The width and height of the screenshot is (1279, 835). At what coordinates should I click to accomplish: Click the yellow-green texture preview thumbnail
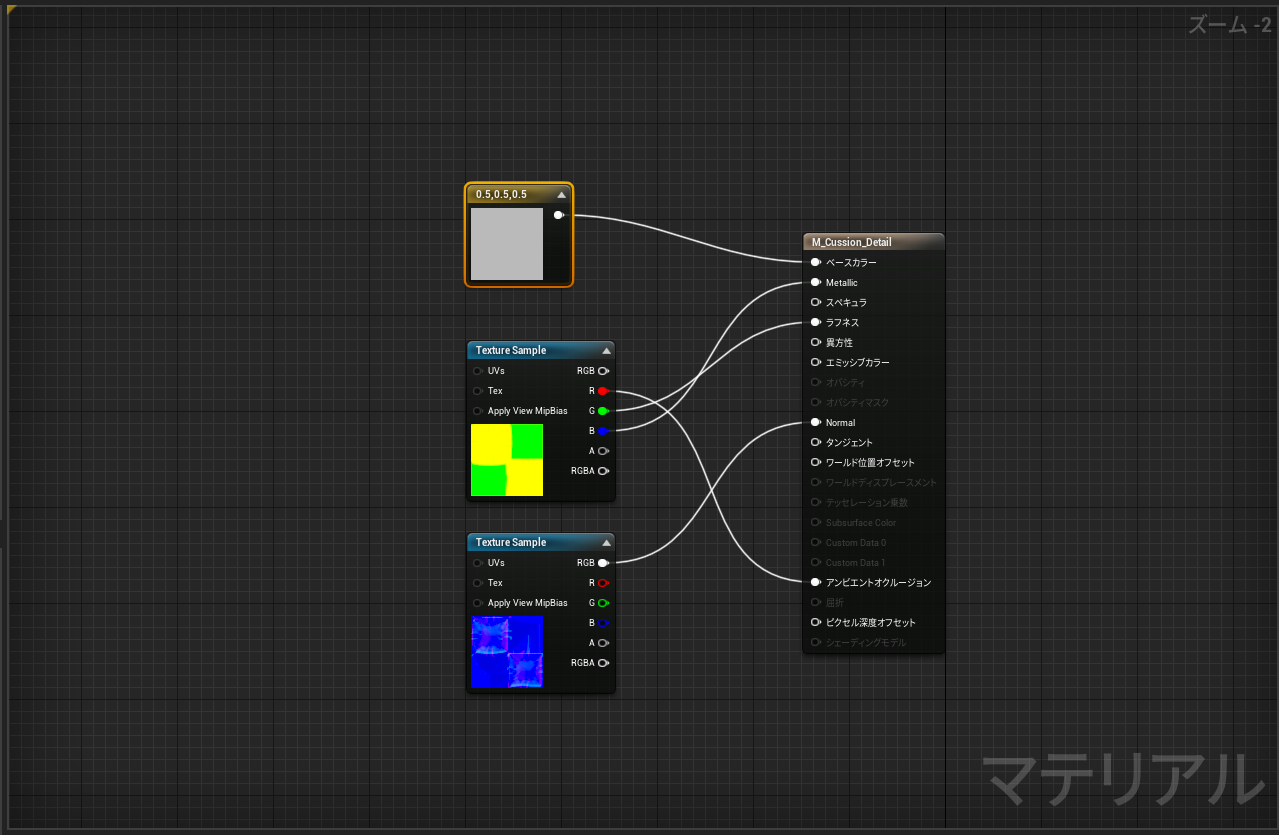tap(507, 460)
